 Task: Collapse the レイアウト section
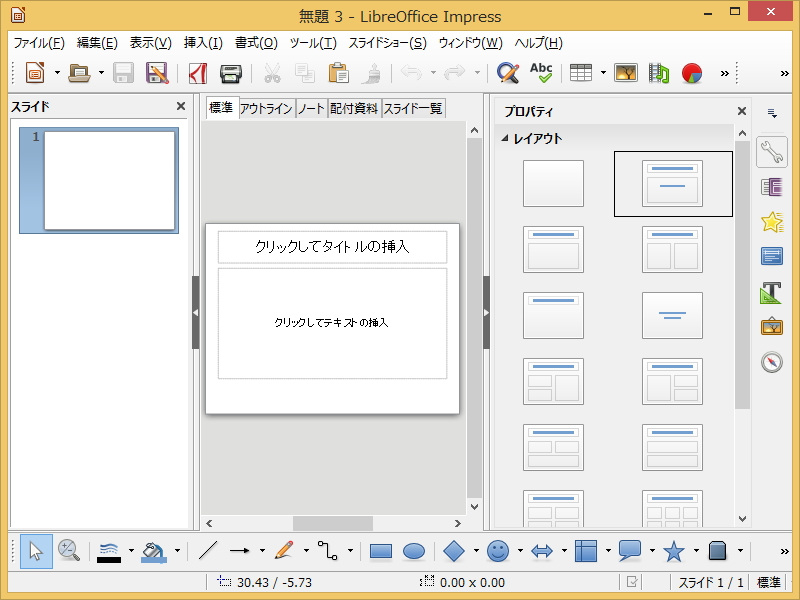pyautogui.click(x=505, y=138)
